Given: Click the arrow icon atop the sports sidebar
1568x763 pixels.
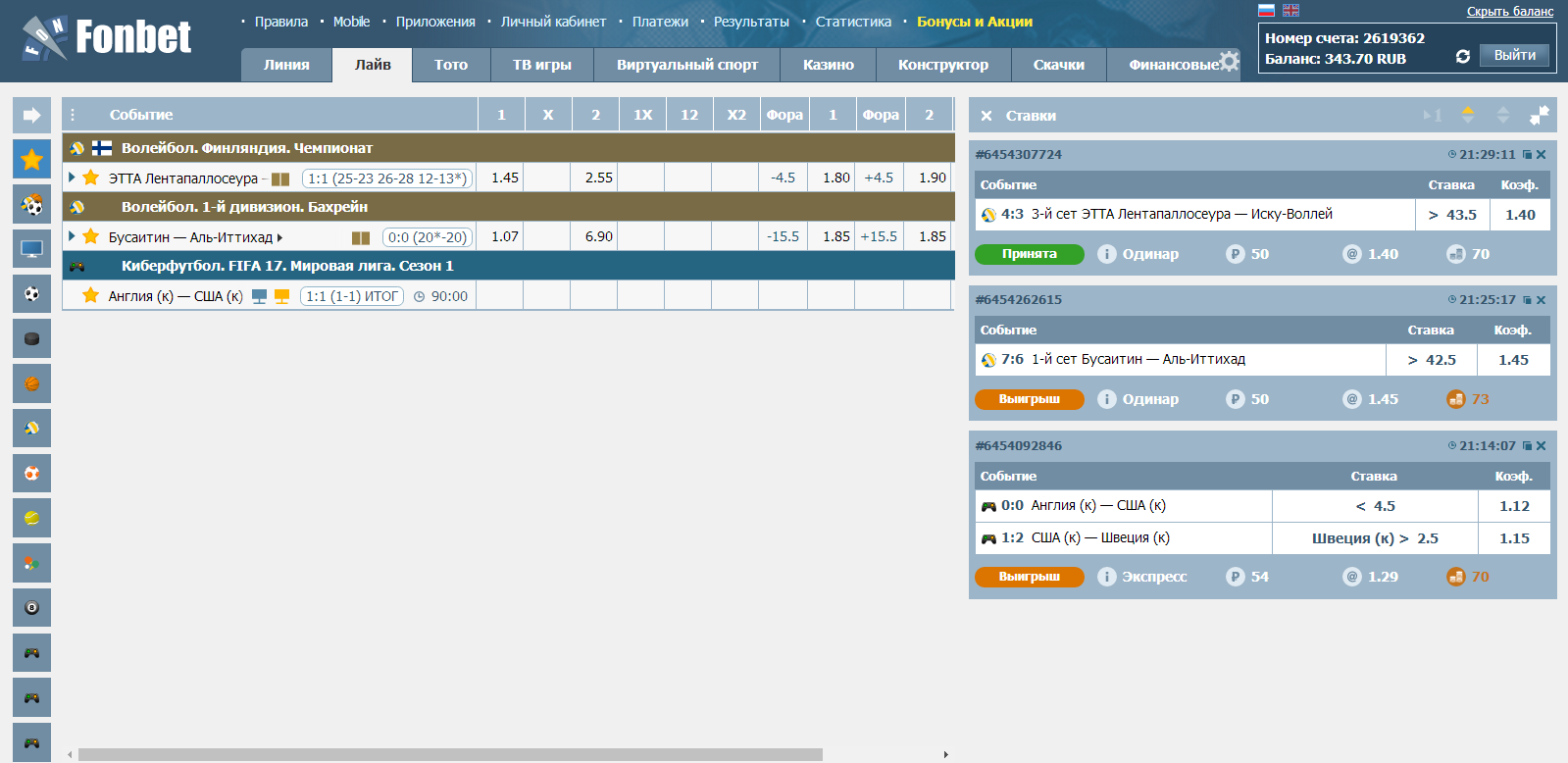Looking at the screenshot, I should (31, 115).
